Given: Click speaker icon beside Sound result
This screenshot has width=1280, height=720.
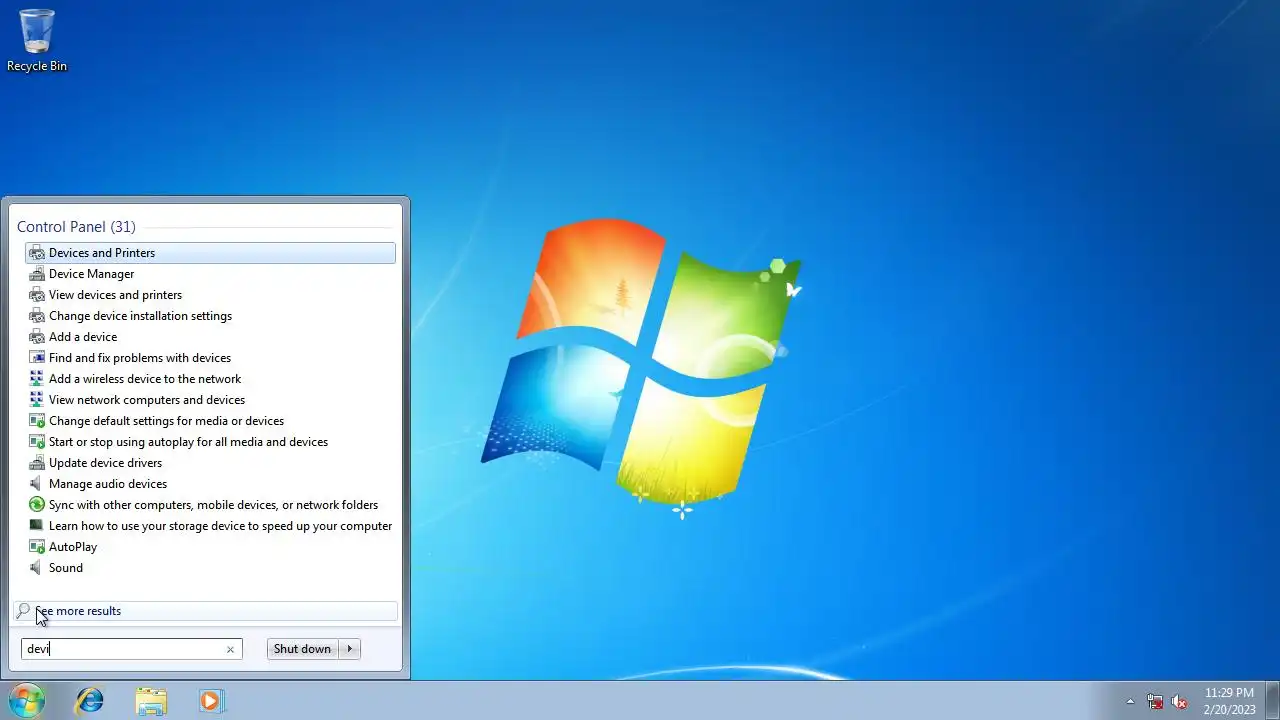Looking at the screenshot, I should (x=37, y=568).
